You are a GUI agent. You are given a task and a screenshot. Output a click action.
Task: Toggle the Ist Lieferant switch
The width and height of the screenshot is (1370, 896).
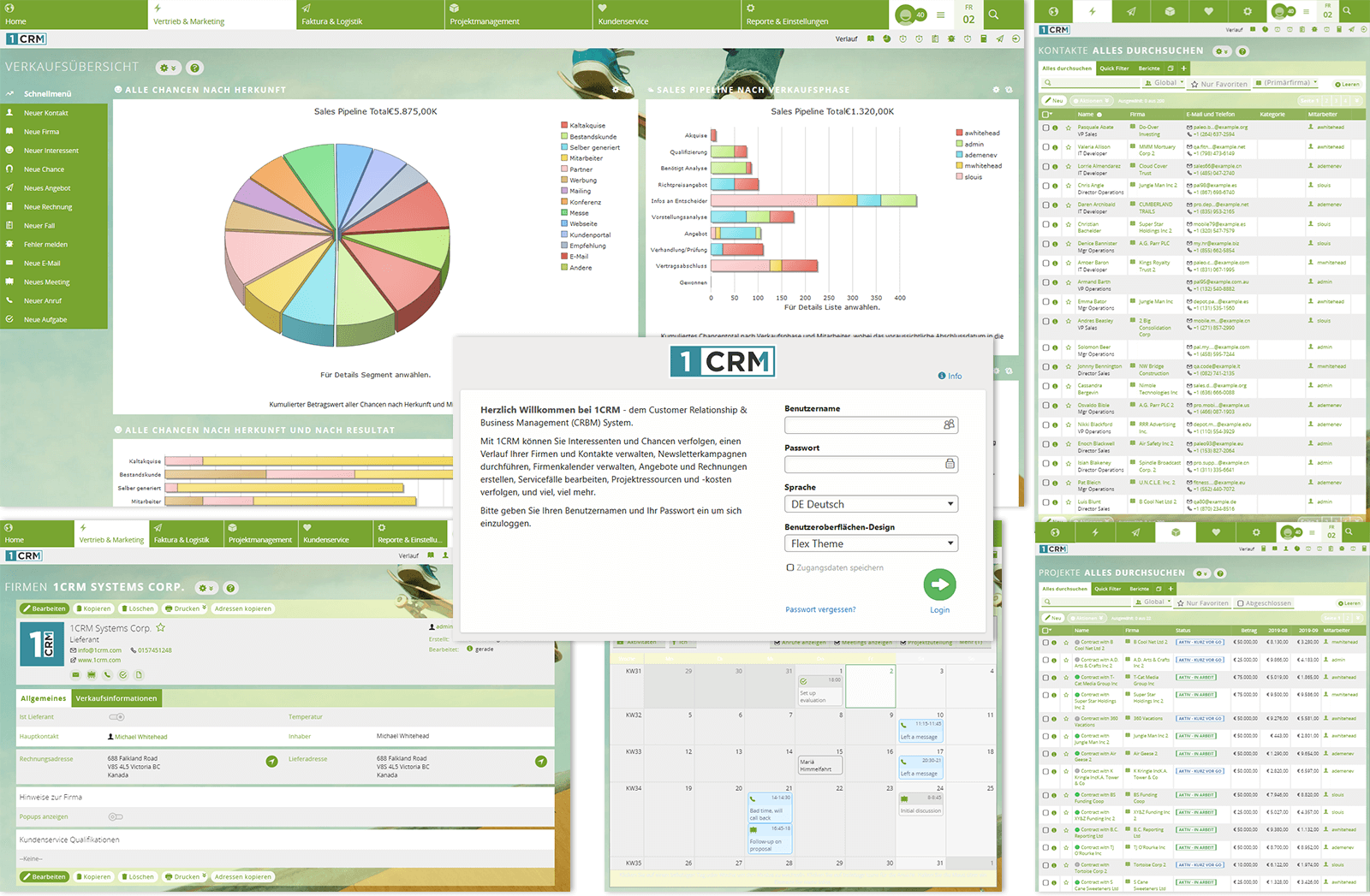coord(116,716)
